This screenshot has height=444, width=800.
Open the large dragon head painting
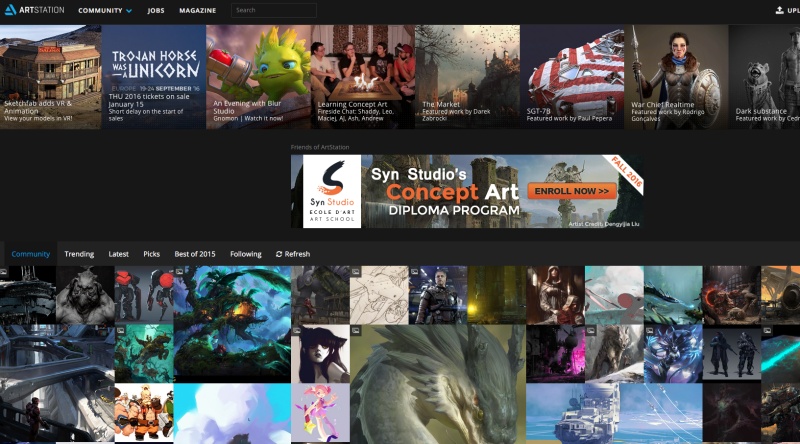[x=438, y=384]
